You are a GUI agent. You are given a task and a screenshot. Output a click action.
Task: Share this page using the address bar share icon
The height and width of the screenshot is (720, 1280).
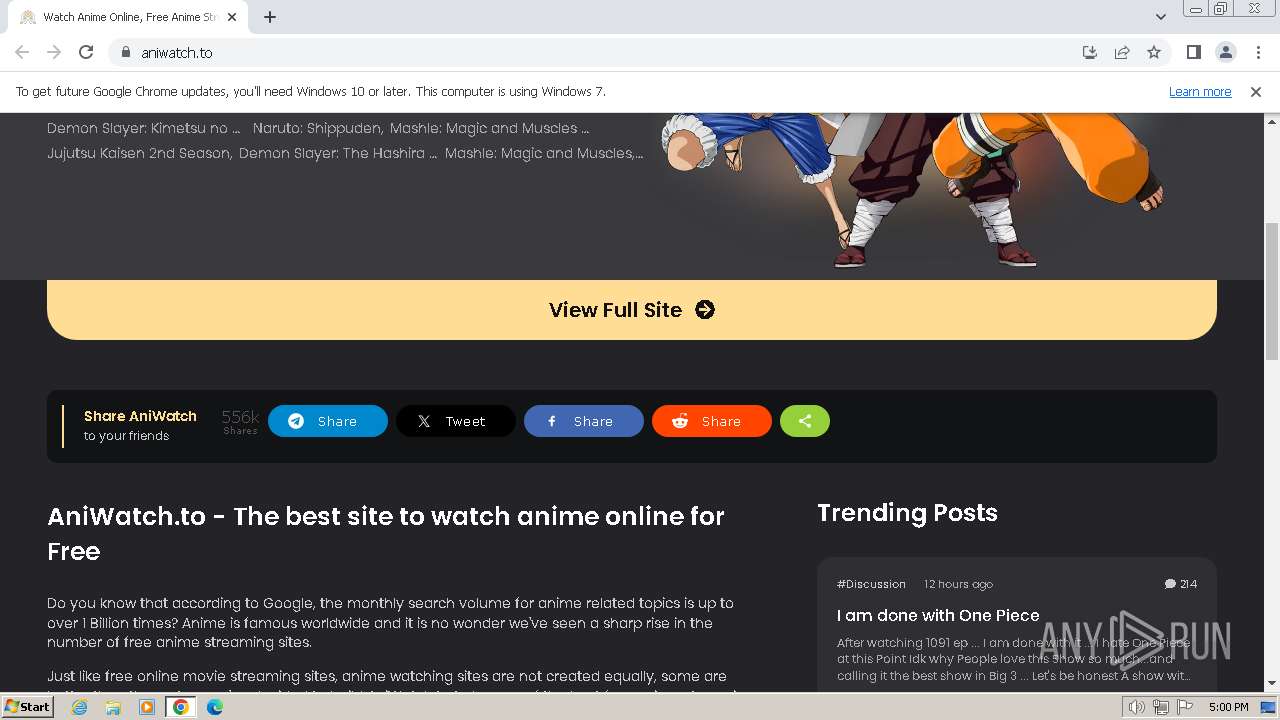tap(1122, 52)
